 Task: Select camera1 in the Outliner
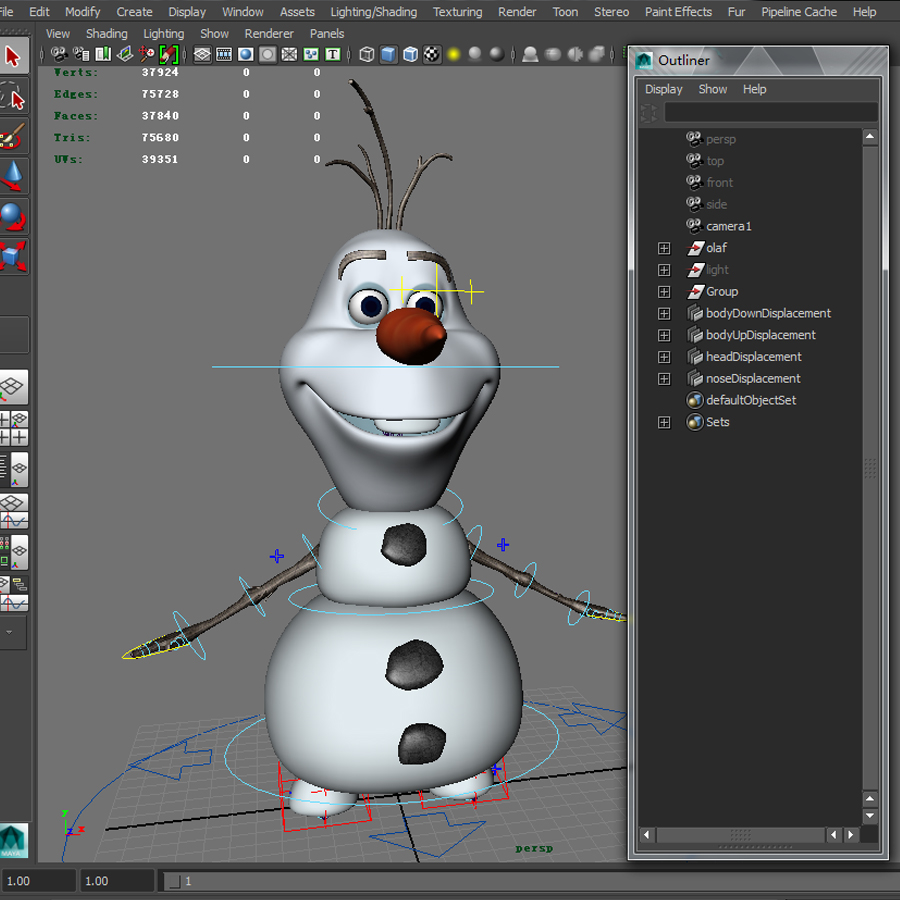click(x=727, y=226)
